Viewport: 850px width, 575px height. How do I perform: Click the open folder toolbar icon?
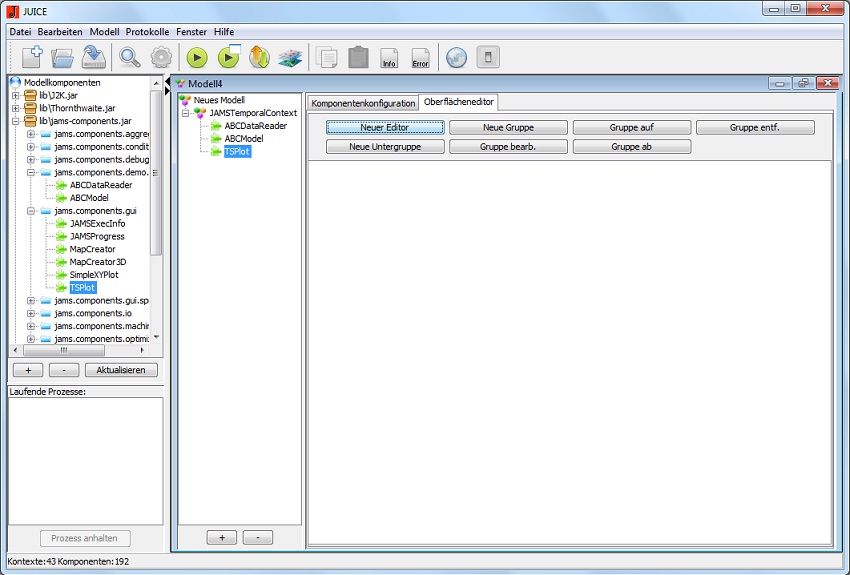click(x=63, y=57)
